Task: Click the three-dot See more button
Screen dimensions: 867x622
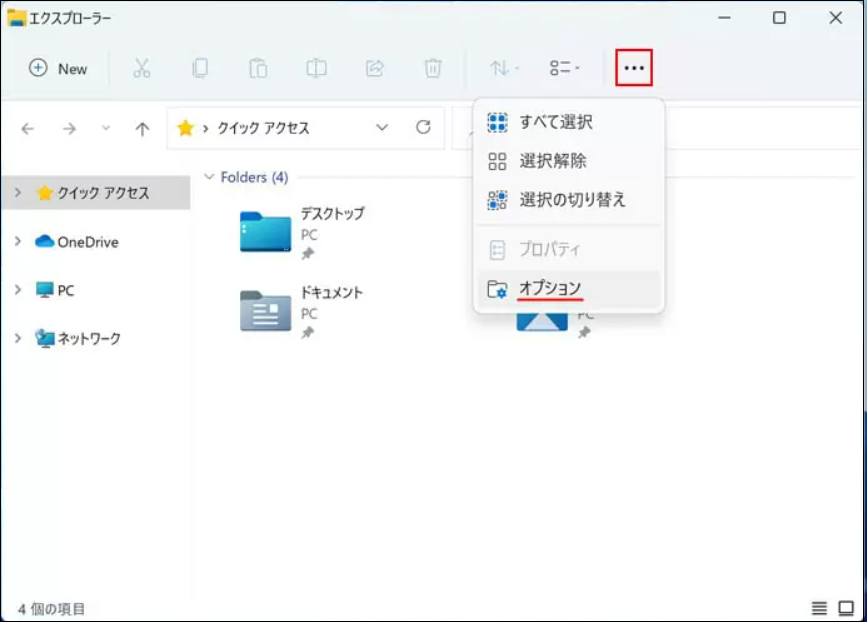Action: [x=634, y=68]
